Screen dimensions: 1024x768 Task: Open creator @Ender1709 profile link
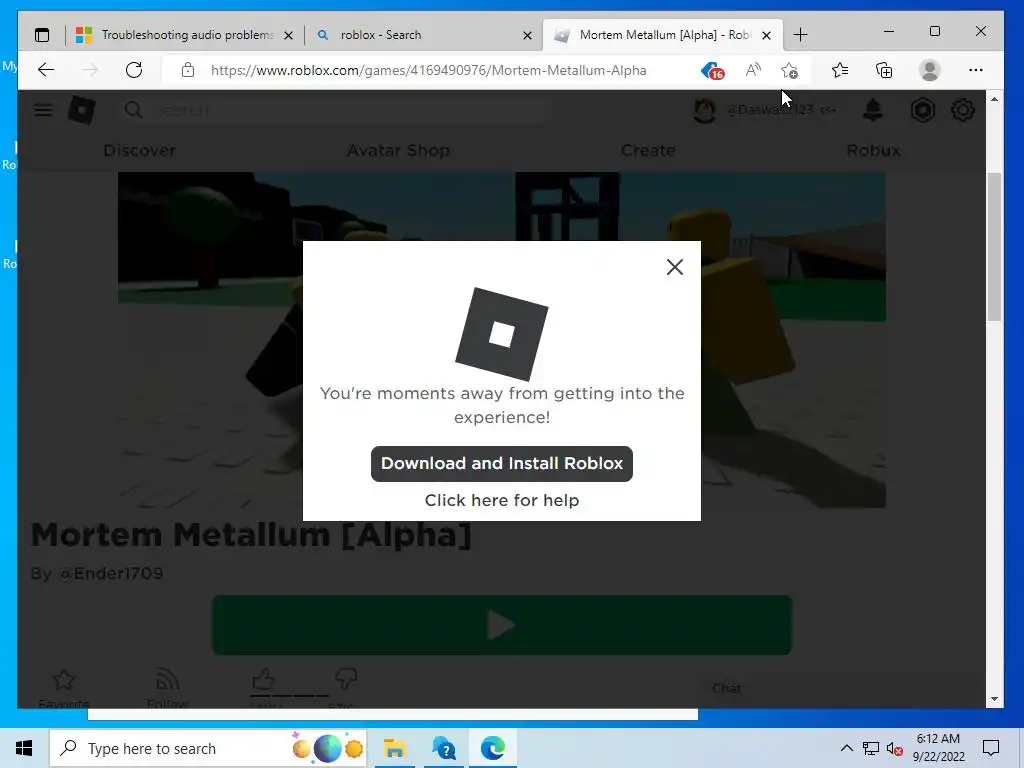(x=110, y=573)
